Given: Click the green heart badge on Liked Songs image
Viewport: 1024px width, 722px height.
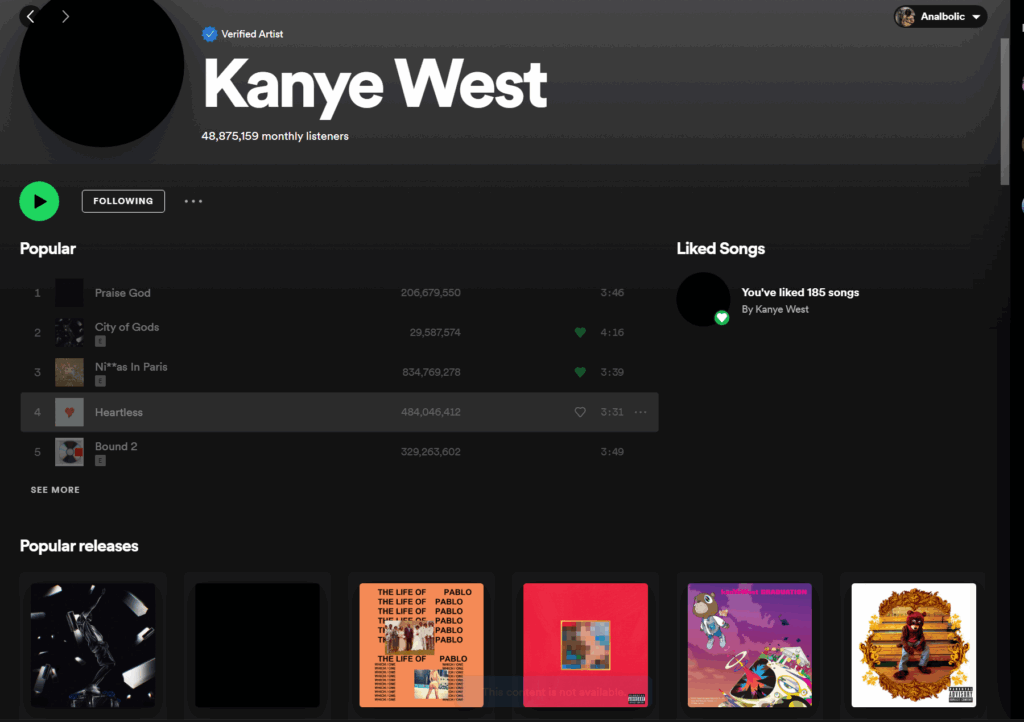Looking at the screenshot, I should 722,317.
